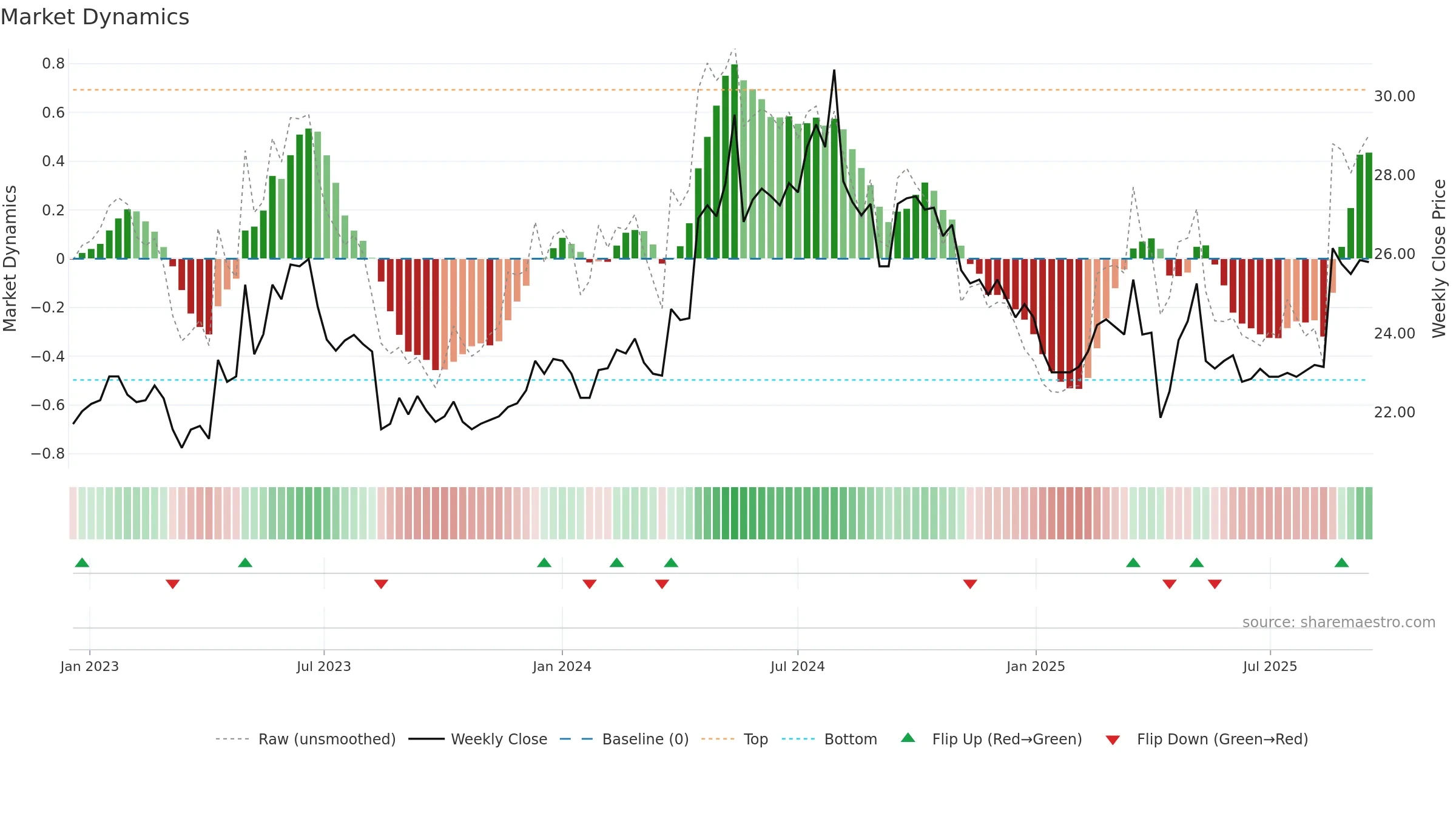
Task: Click the flip-down marker before Jan 2025
Action: coord(970,584)
